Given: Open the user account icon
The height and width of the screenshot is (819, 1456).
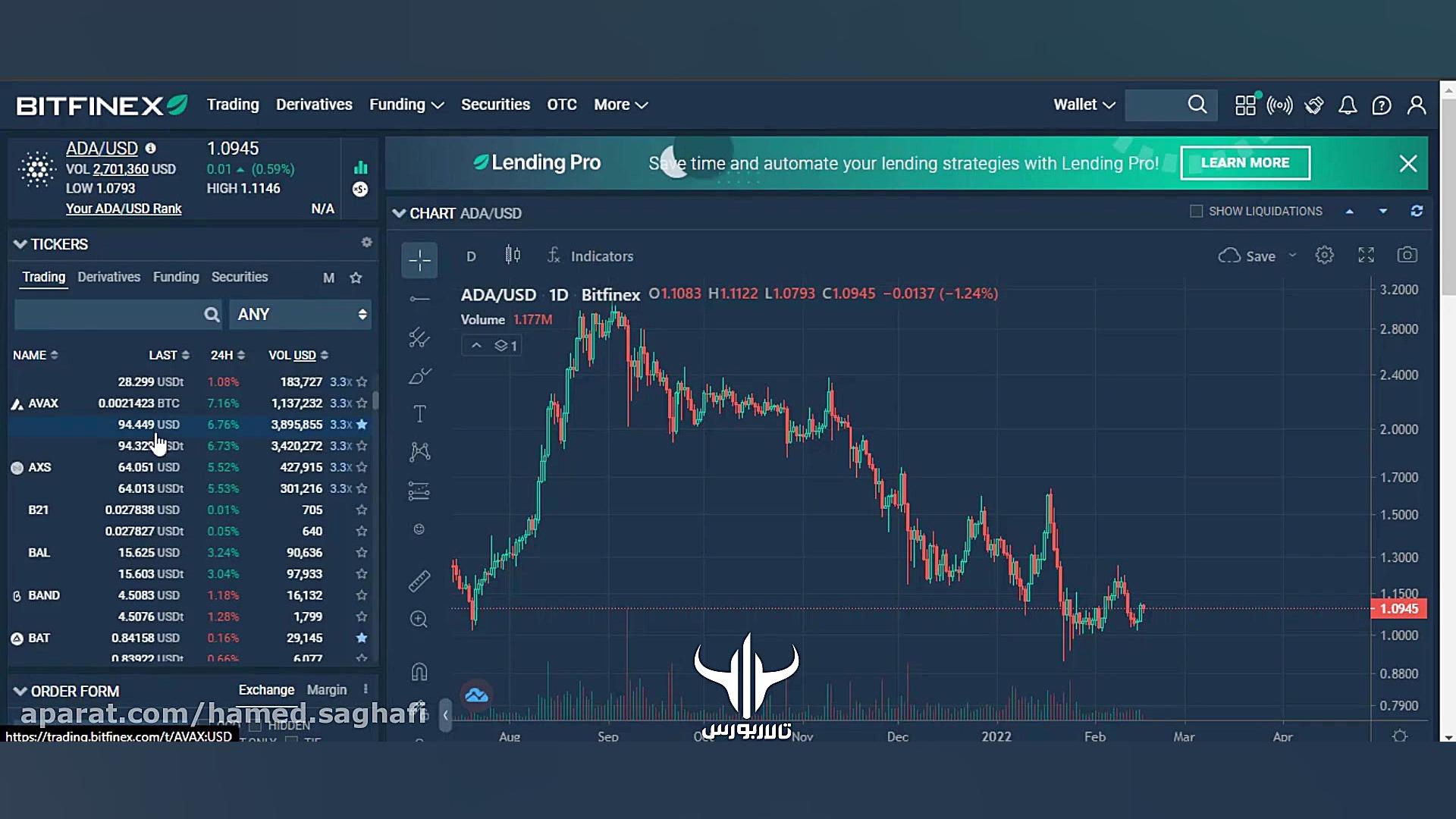Looking at the screenshot, I should (1417, 105).
